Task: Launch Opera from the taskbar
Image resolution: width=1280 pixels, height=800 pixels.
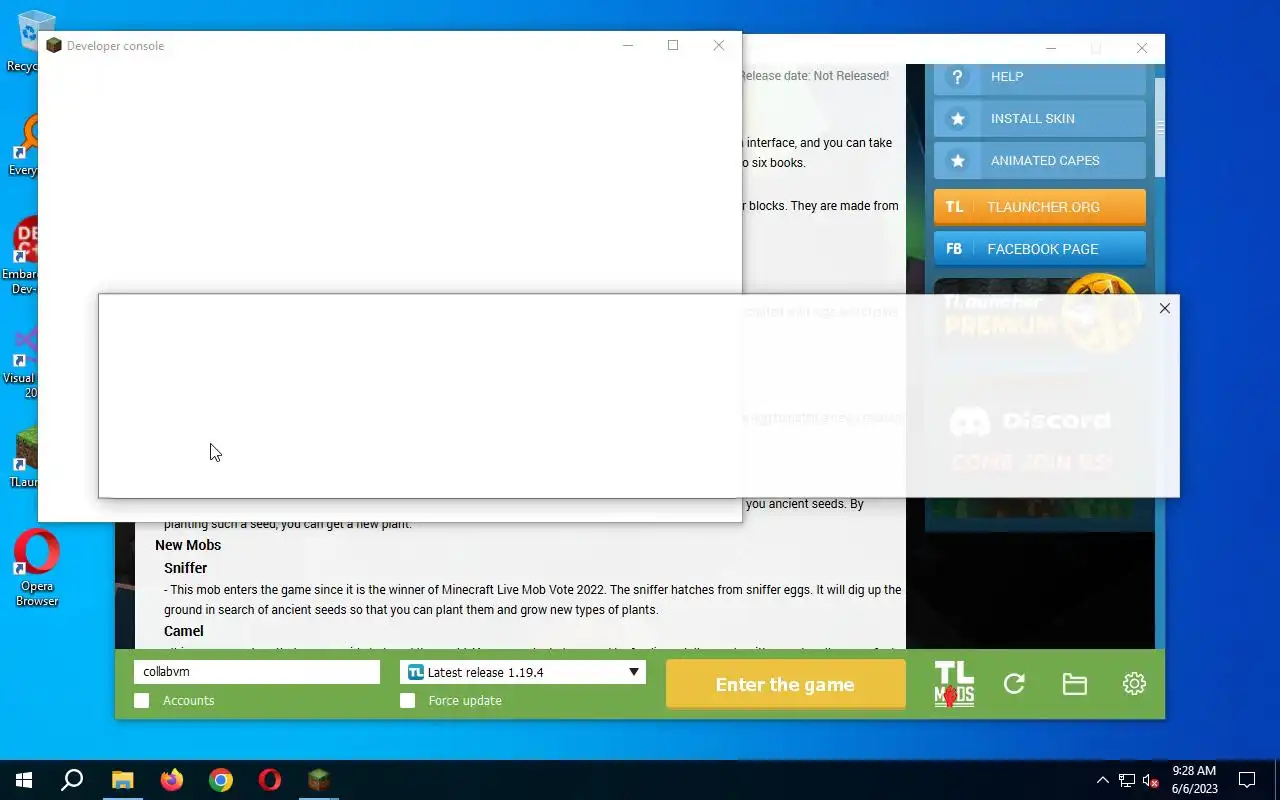Action: click(270, 780)
